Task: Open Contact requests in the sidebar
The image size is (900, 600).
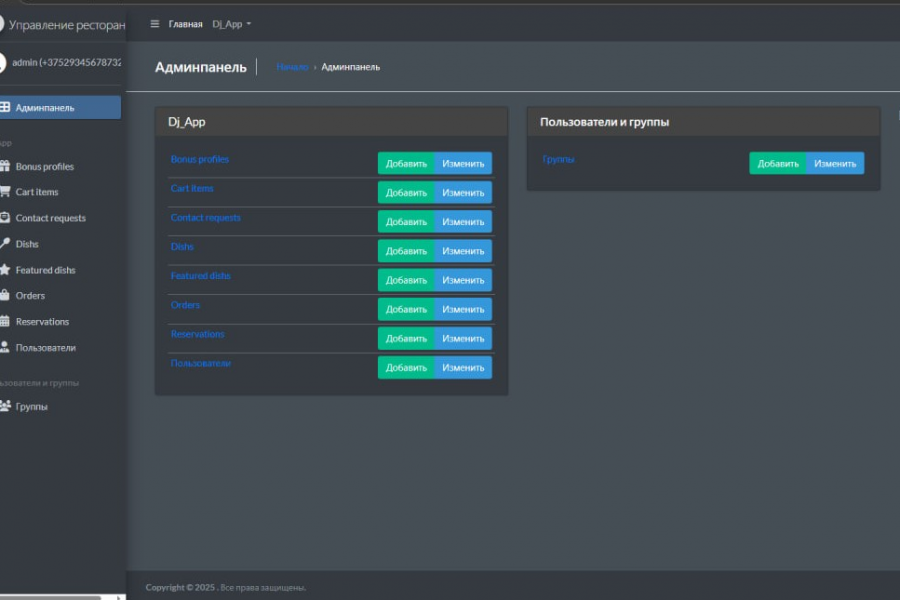Action: (x=51, y=218)
